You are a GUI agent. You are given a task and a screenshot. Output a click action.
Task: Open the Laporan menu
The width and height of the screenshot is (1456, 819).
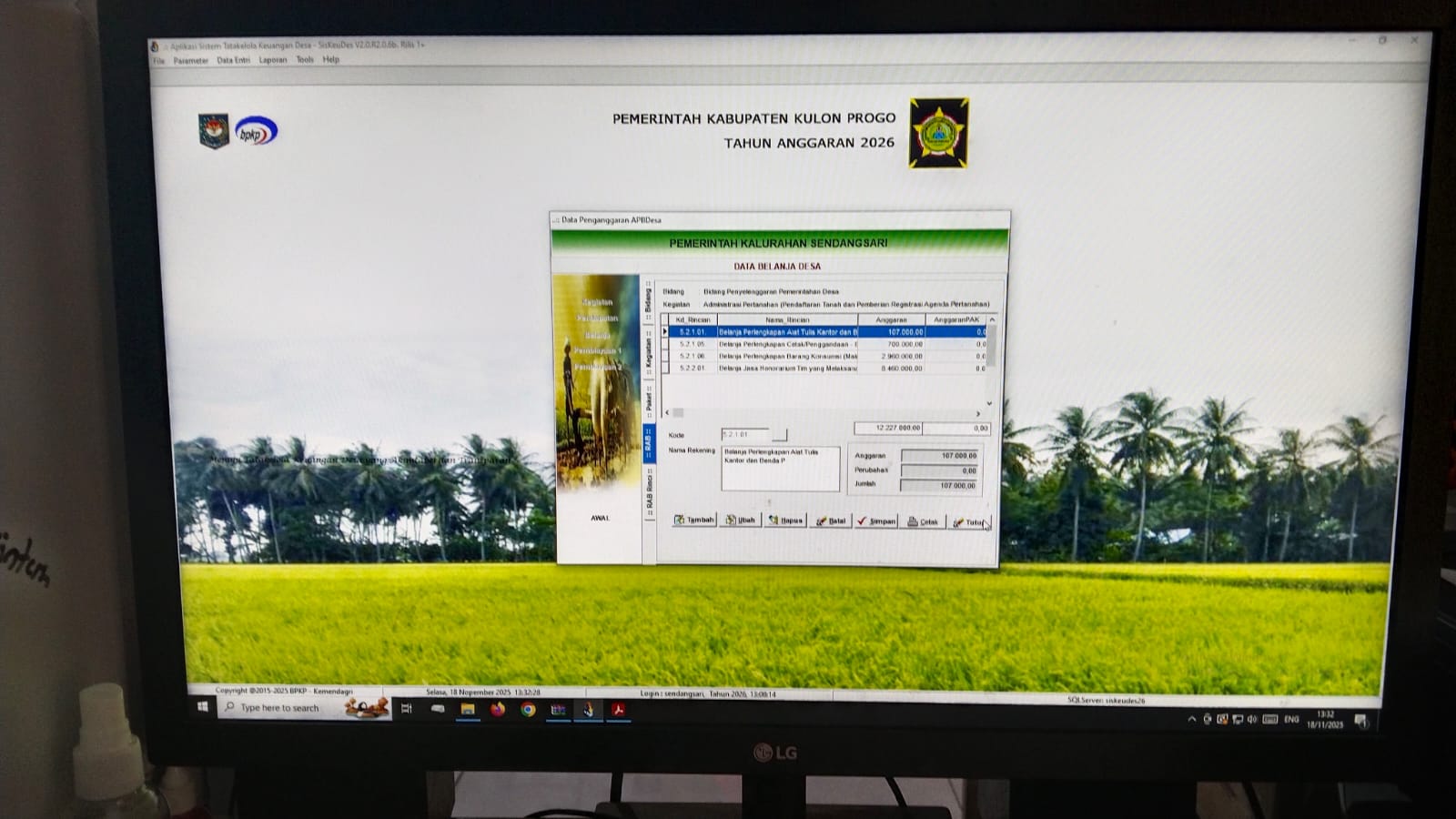(273, 60)
